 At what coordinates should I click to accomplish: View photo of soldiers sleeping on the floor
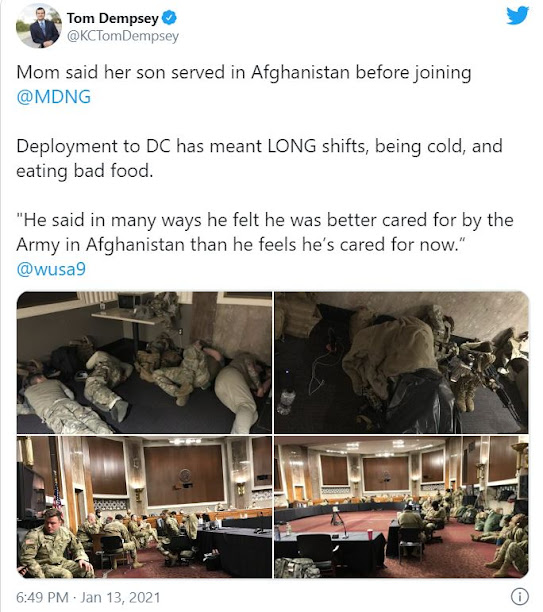tap(144, 363)
